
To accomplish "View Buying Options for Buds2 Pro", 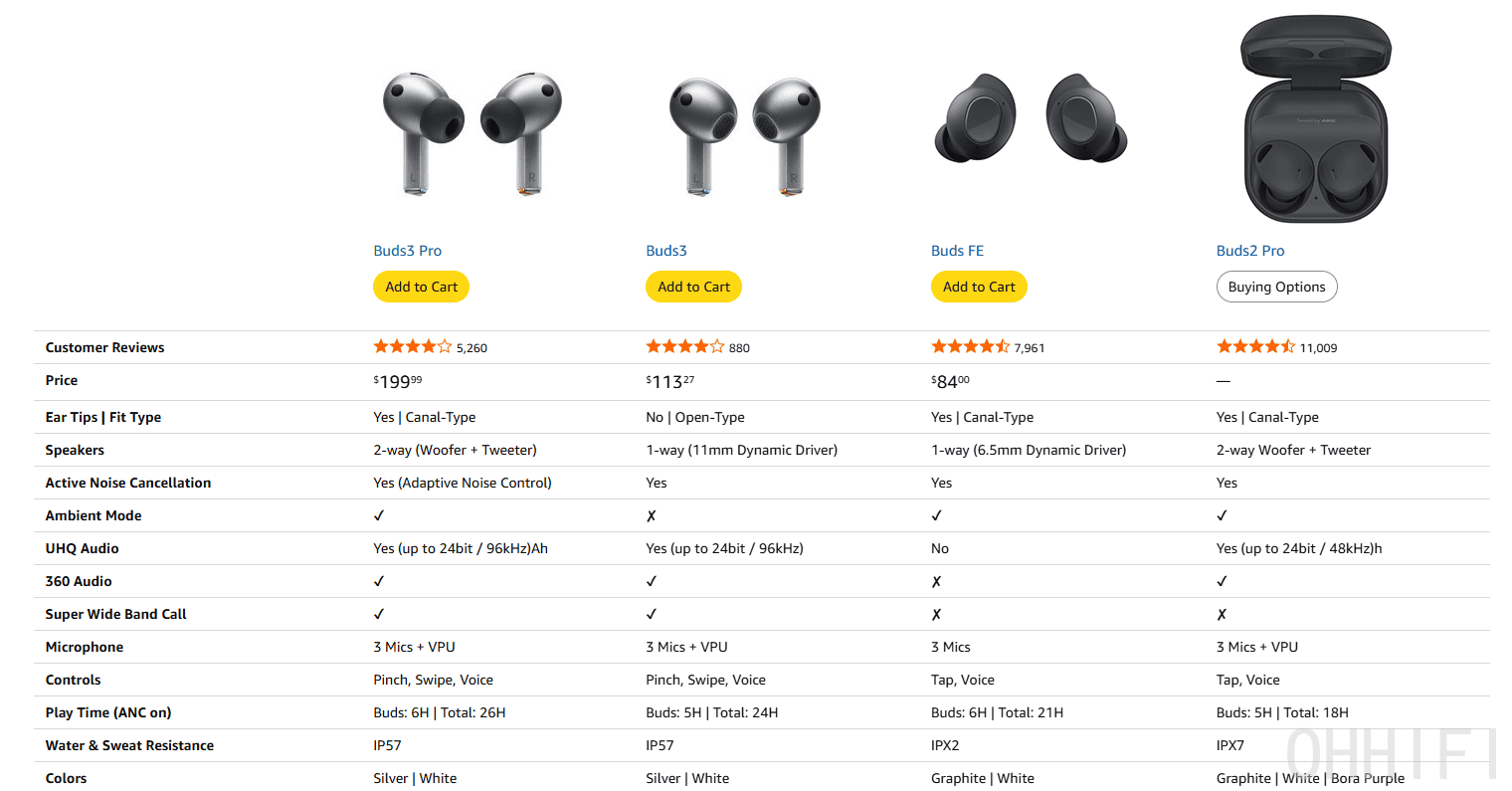I will coord(1276,287).
